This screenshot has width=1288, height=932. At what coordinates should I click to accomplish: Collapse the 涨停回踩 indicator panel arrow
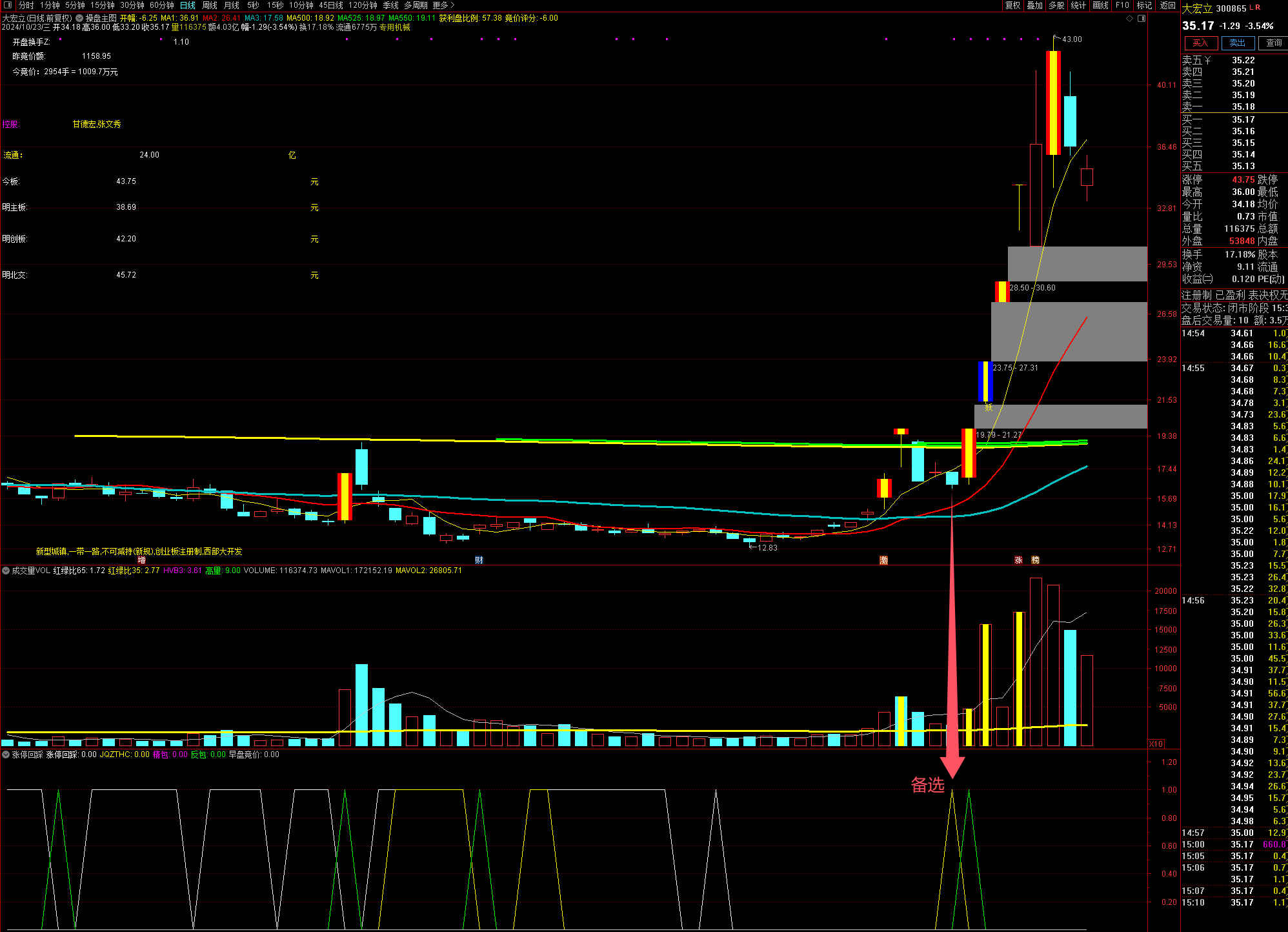point(6,755)
